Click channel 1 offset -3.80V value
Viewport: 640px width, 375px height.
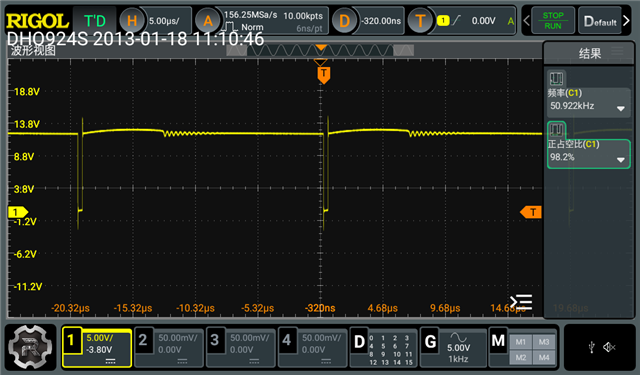pyautogui.click(x=99, y=350)
